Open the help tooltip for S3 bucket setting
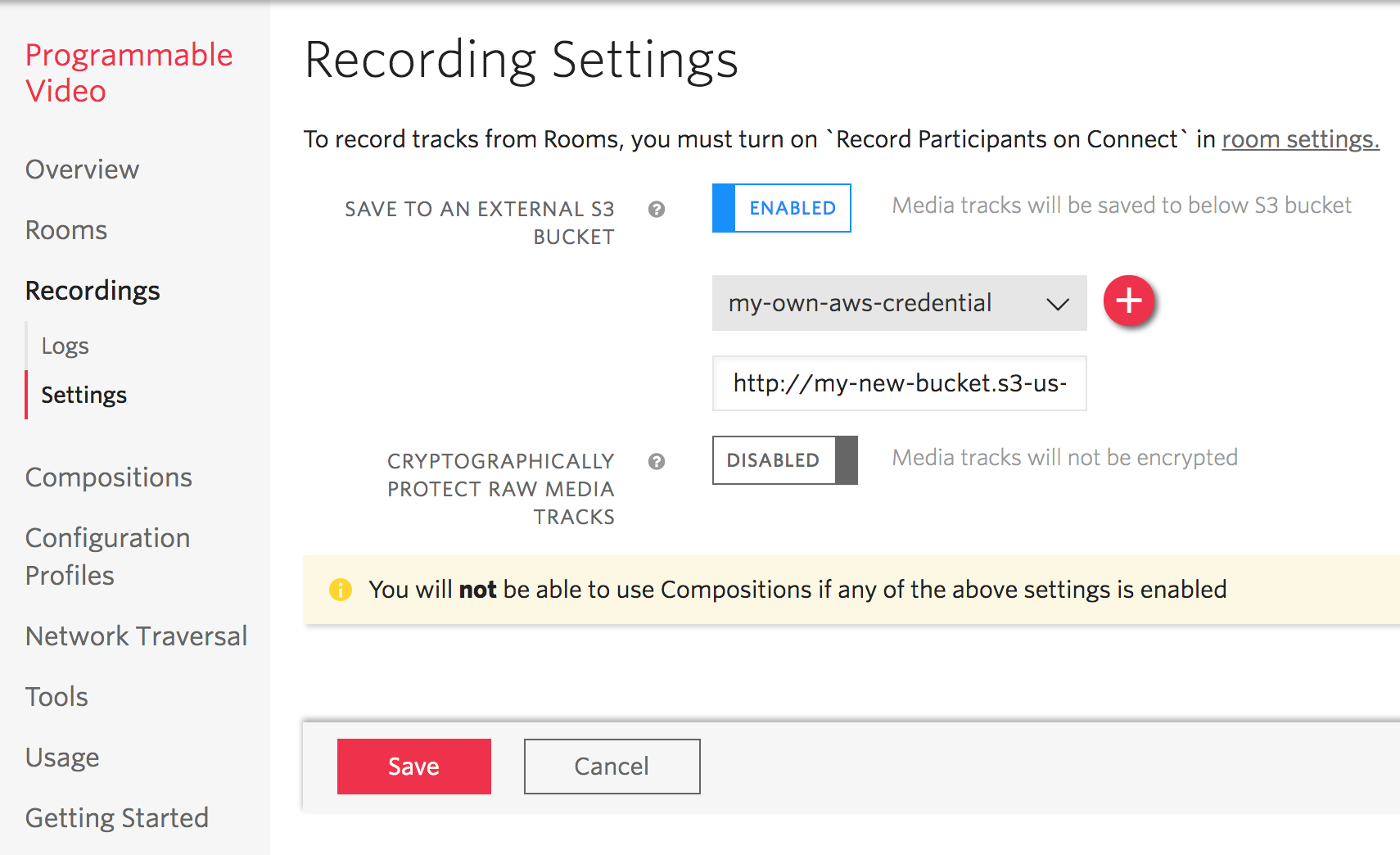 [x=656, y=210]
